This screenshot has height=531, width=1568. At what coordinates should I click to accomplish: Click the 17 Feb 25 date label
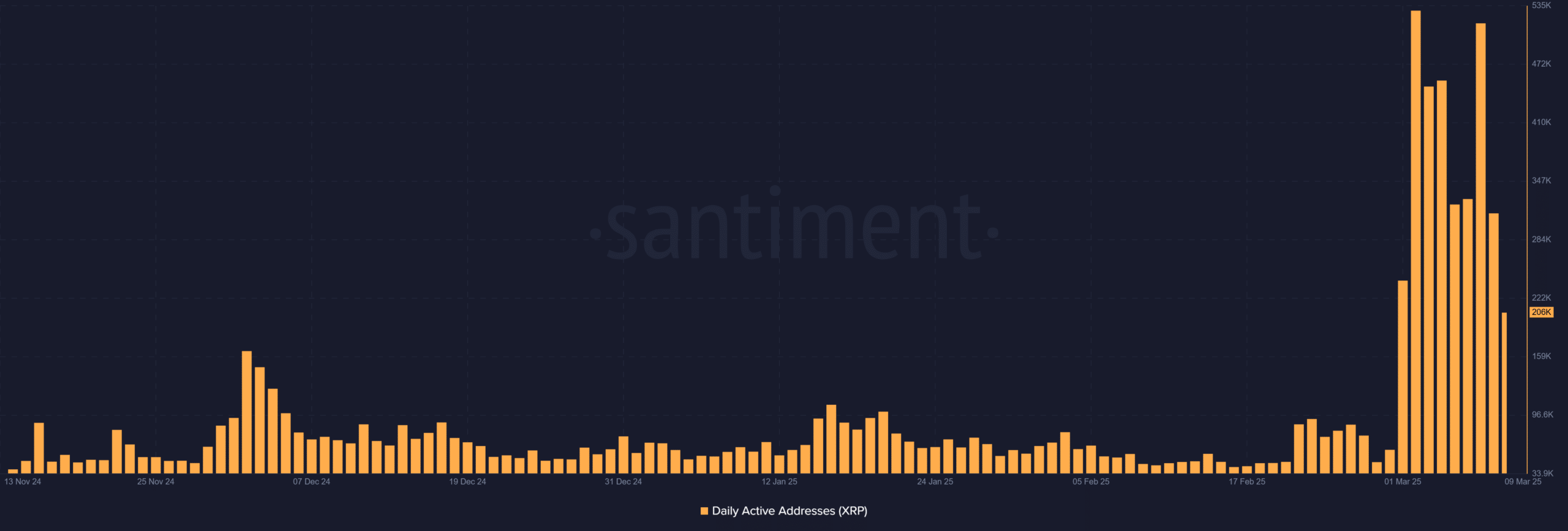coord(1246,482)
